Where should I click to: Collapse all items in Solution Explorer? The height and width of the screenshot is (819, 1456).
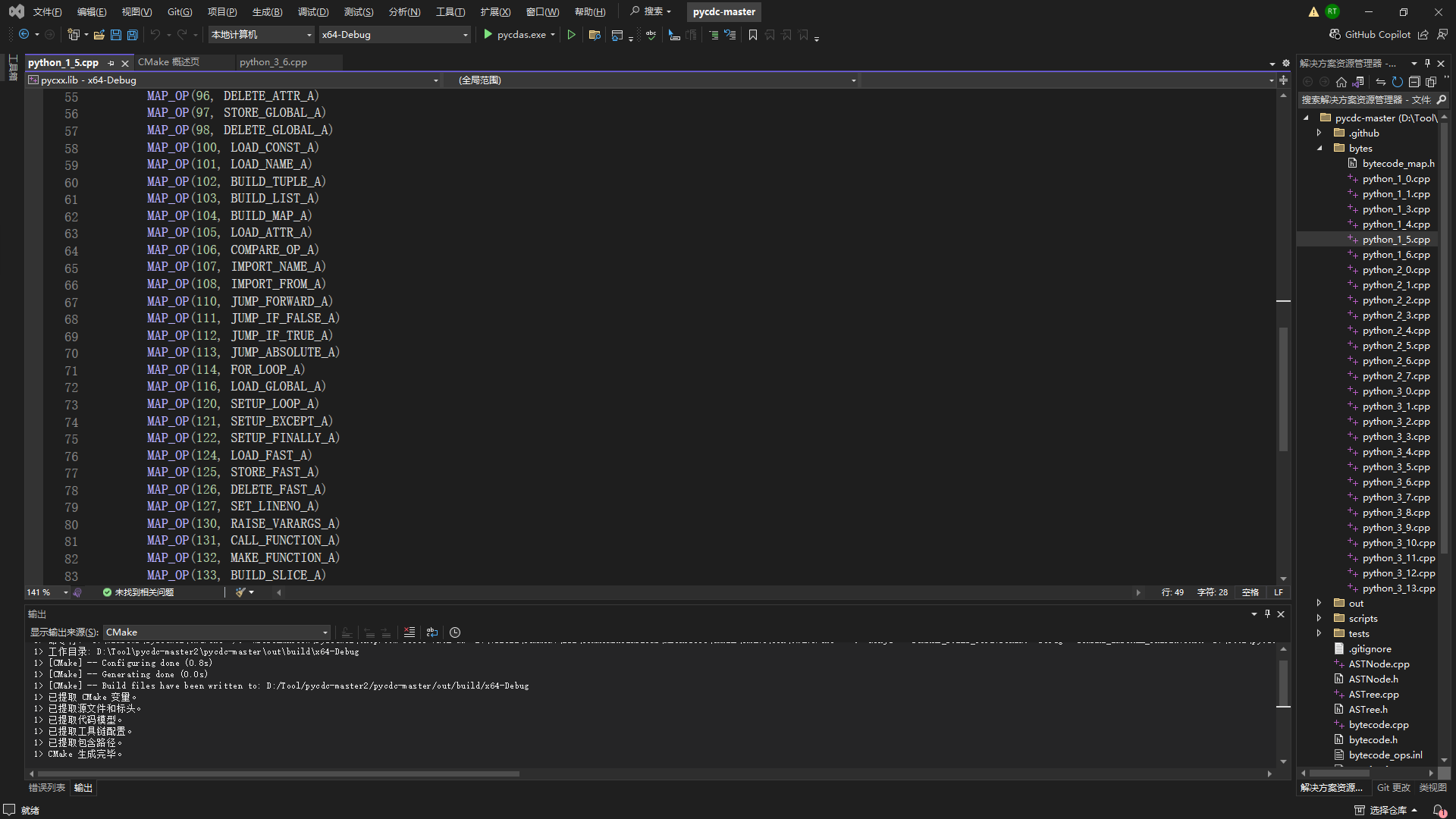coord(1414,82)
